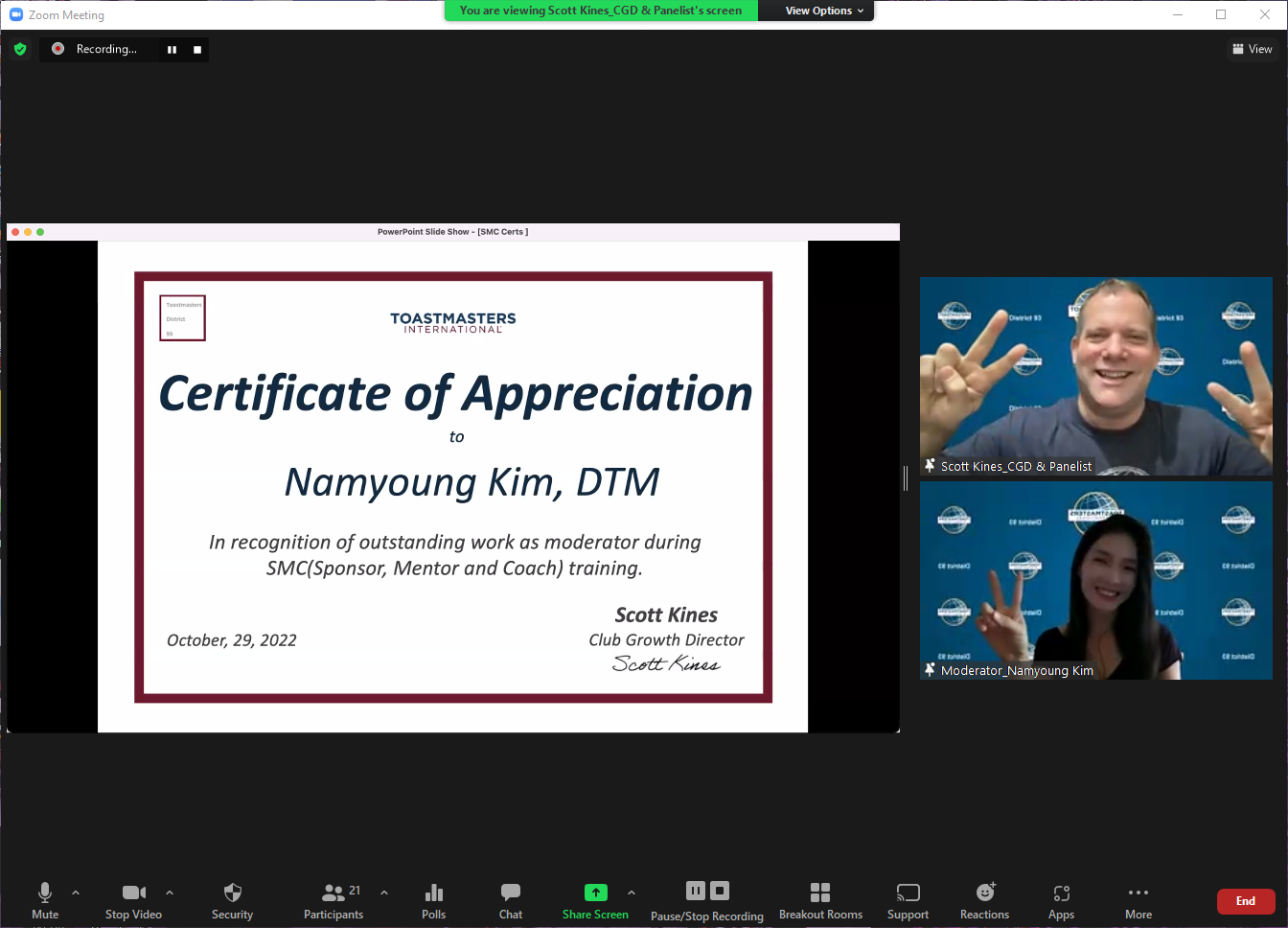
Task: Open video options arrow next to Stop Video
Action: click(170, 893)
